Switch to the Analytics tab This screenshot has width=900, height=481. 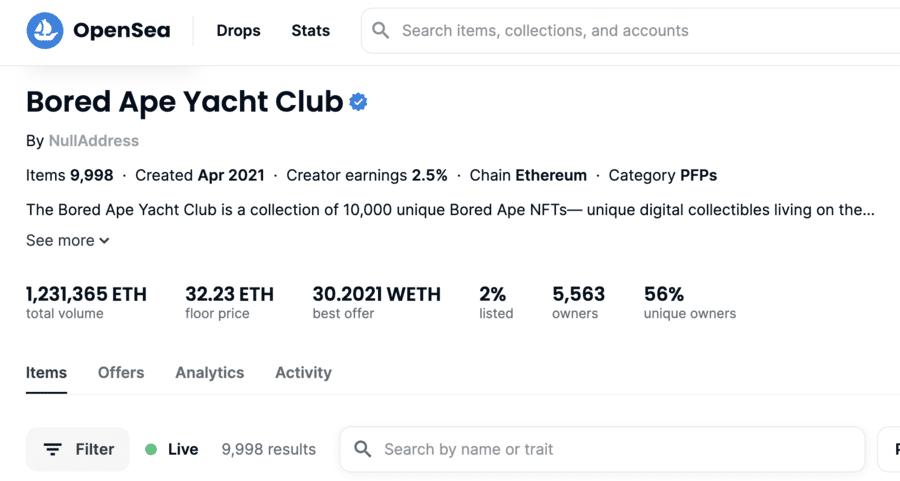(x=210, y=373)
